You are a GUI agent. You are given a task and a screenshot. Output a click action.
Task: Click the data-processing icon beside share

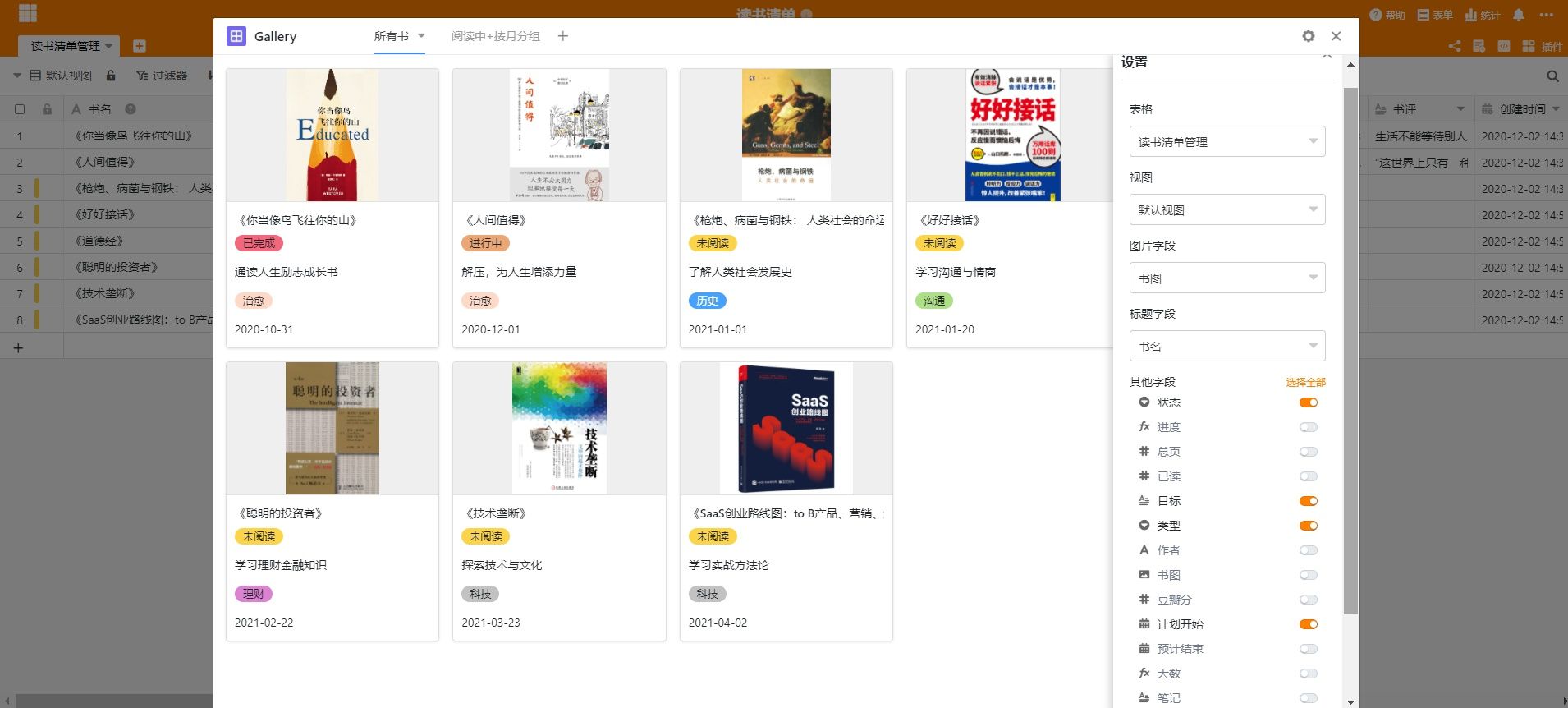click(1479, 46)
